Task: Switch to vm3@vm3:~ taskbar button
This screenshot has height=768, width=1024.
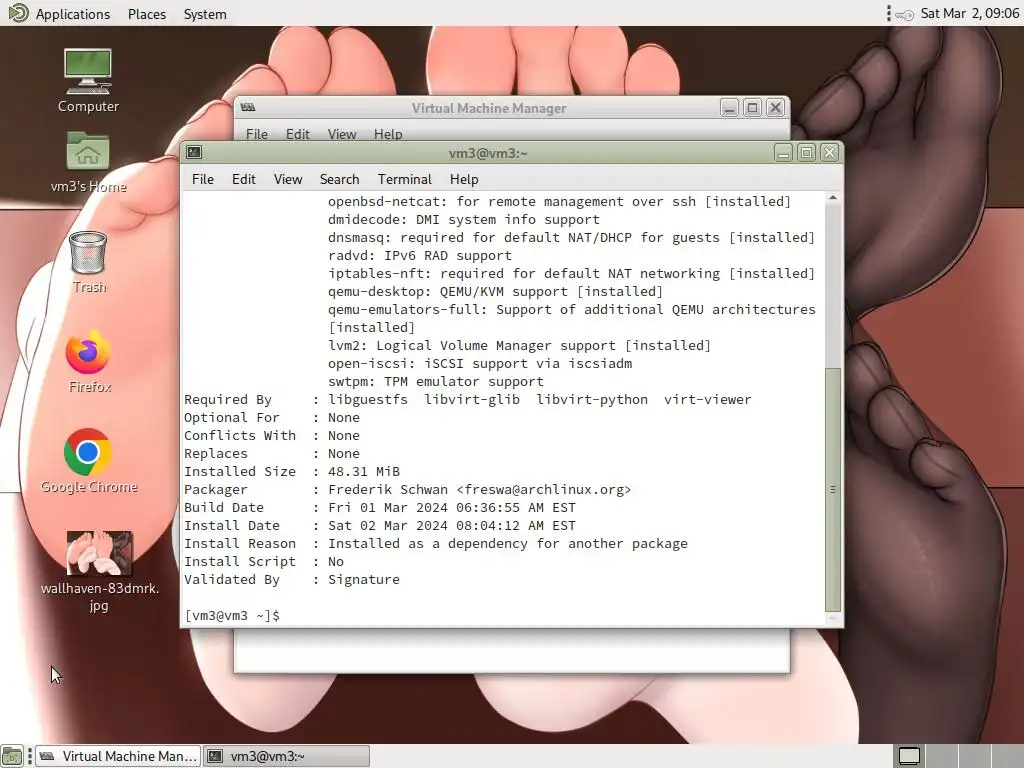Action: (286, 756)
